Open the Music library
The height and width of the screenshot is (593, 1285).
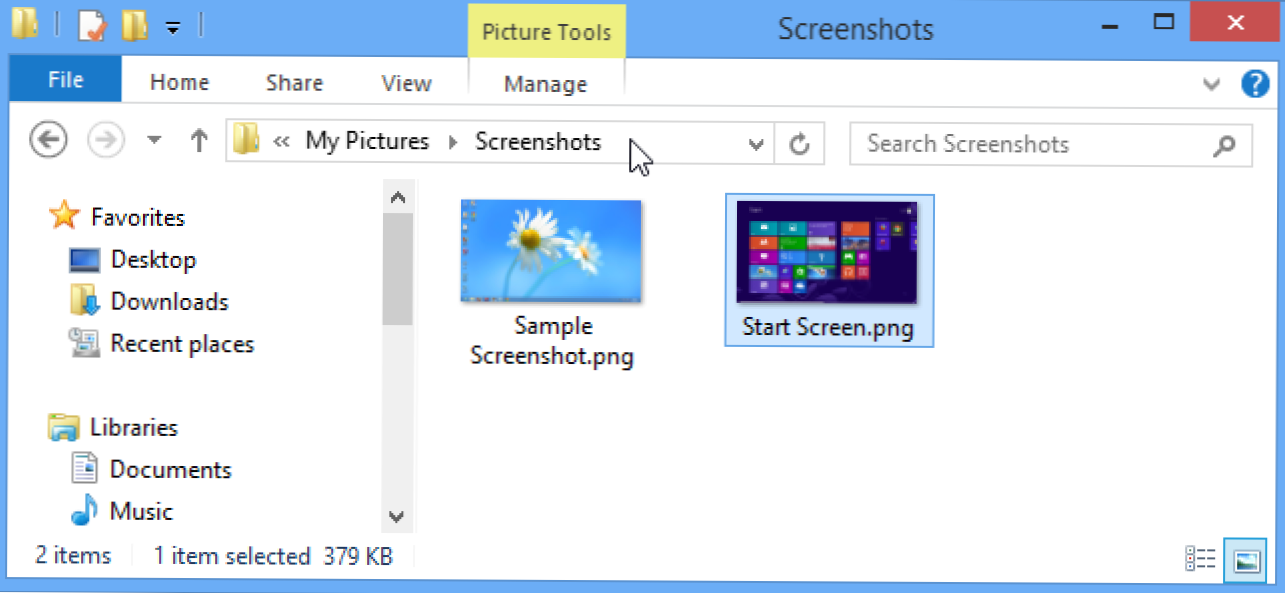coord(141,511)
